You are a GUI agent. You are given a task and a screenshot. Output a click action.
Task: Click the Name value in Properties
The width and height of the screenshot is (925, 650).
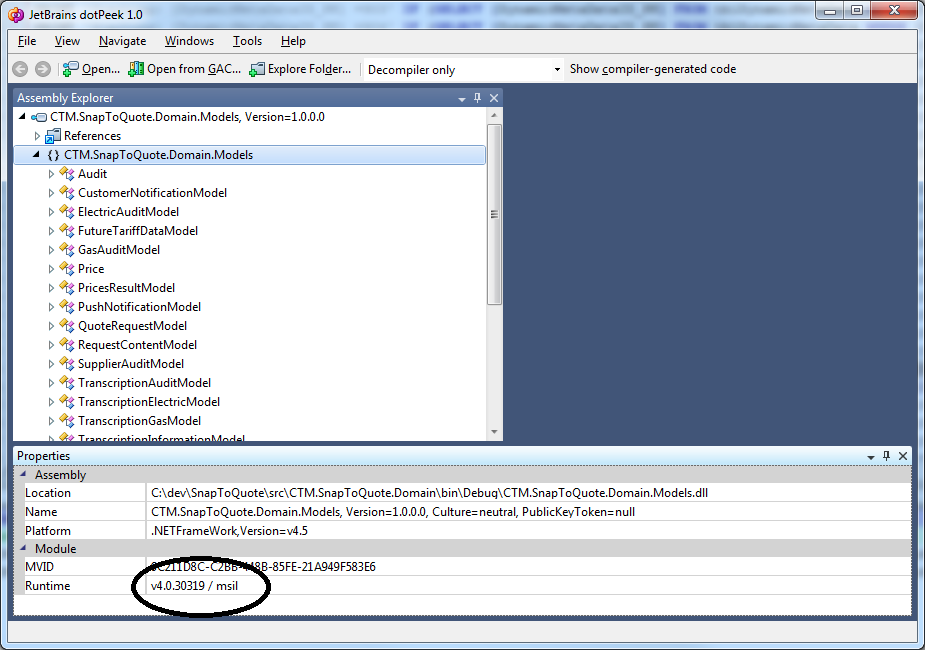coord(393,512)
